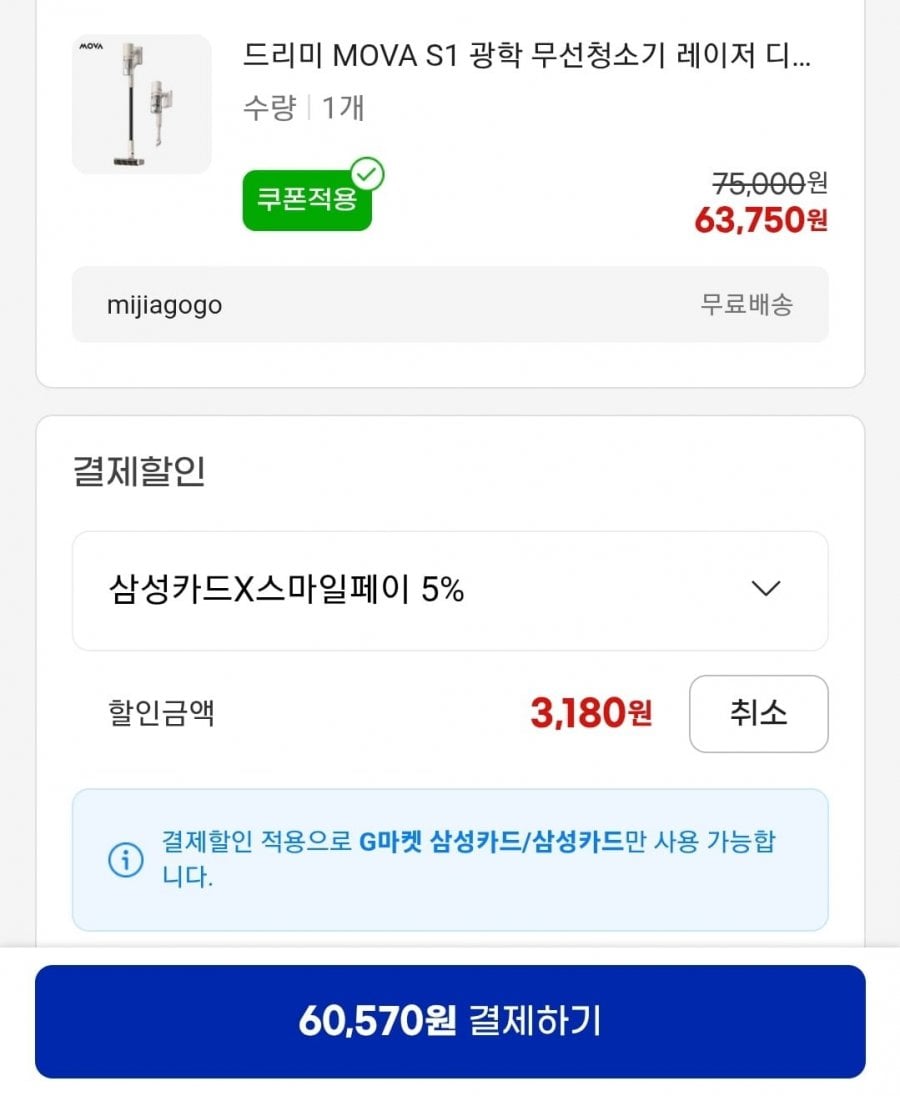Click the G마켓 삼성카드 highlighted notice text
The image size is (900, 1096).
[x=490, y=842]
